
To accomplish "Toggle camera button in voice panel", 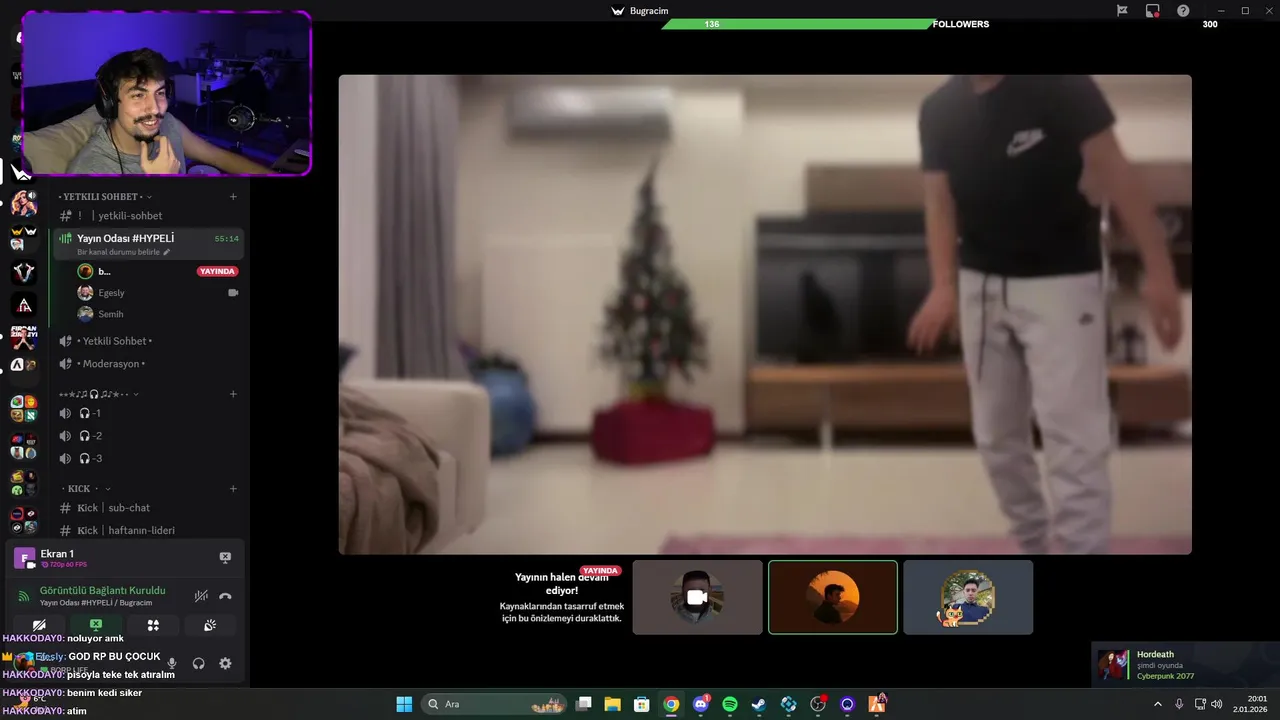I will coord(39,625).
